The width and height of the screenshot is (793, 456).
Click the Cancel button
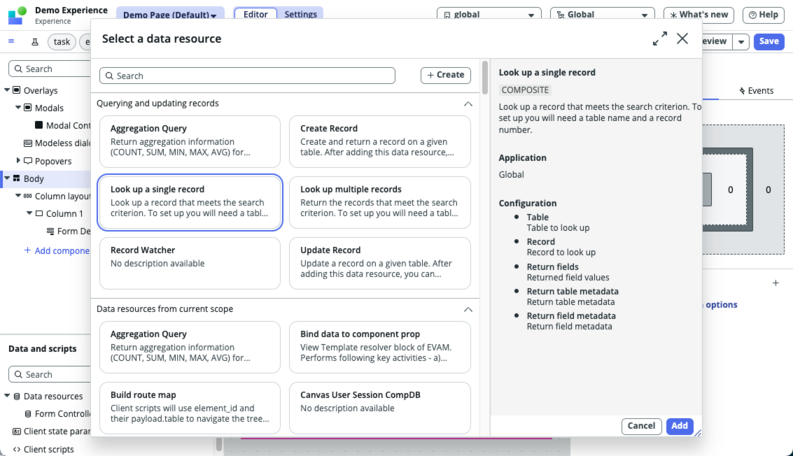coord(641,426)
